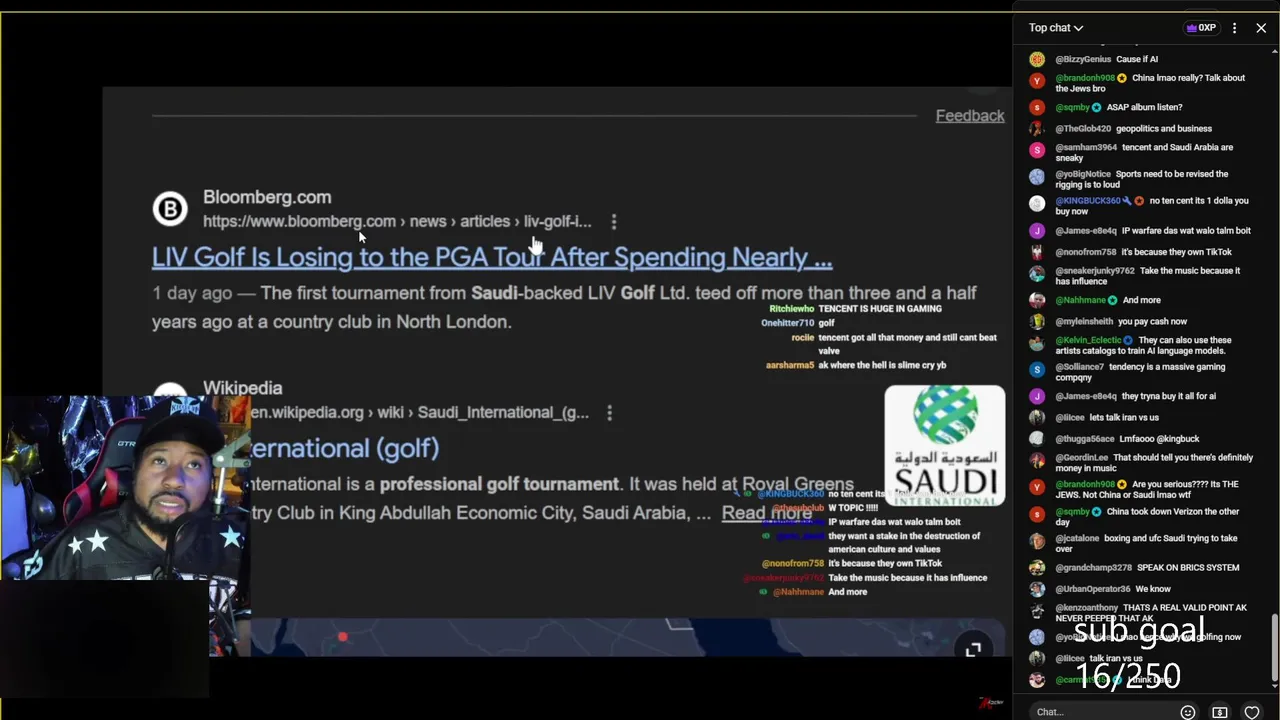Click 'TENCENT IS HUGE IN GAMING' in video overlay
Viewport: 1280px width, 720px height.
[x=880, y=309]
